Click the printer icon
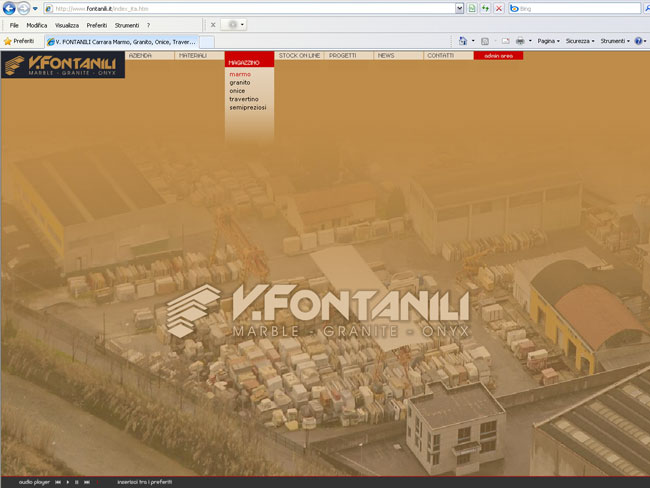The height and width of the screenshot is (488, 650). coord(520,41)
